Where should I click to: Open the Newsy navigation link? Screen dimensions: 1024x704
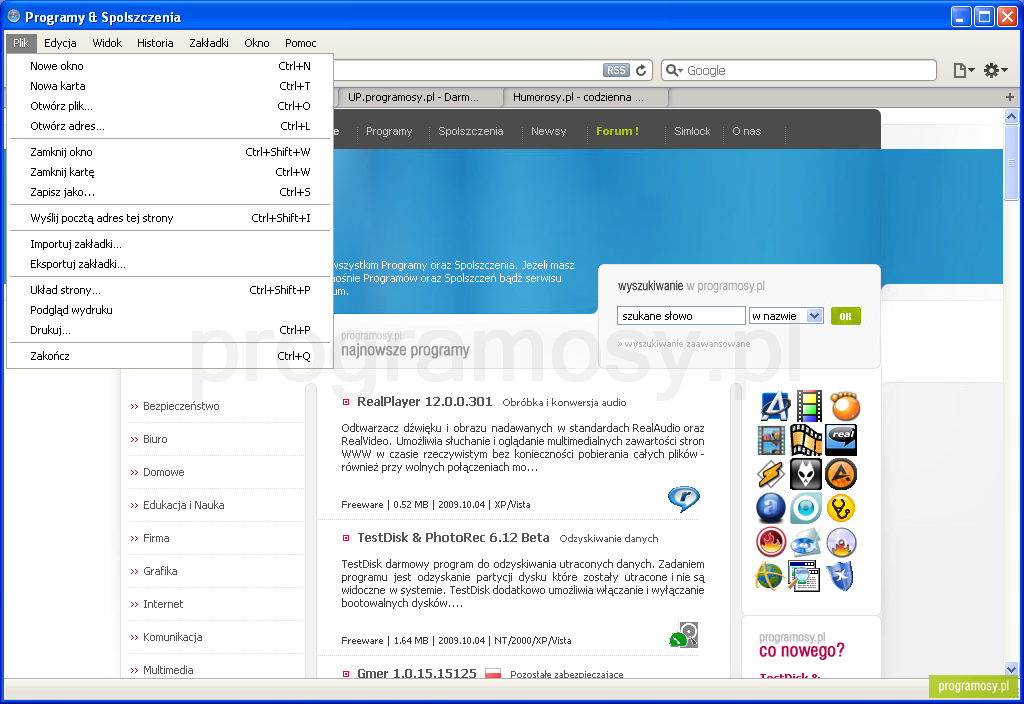549,131
